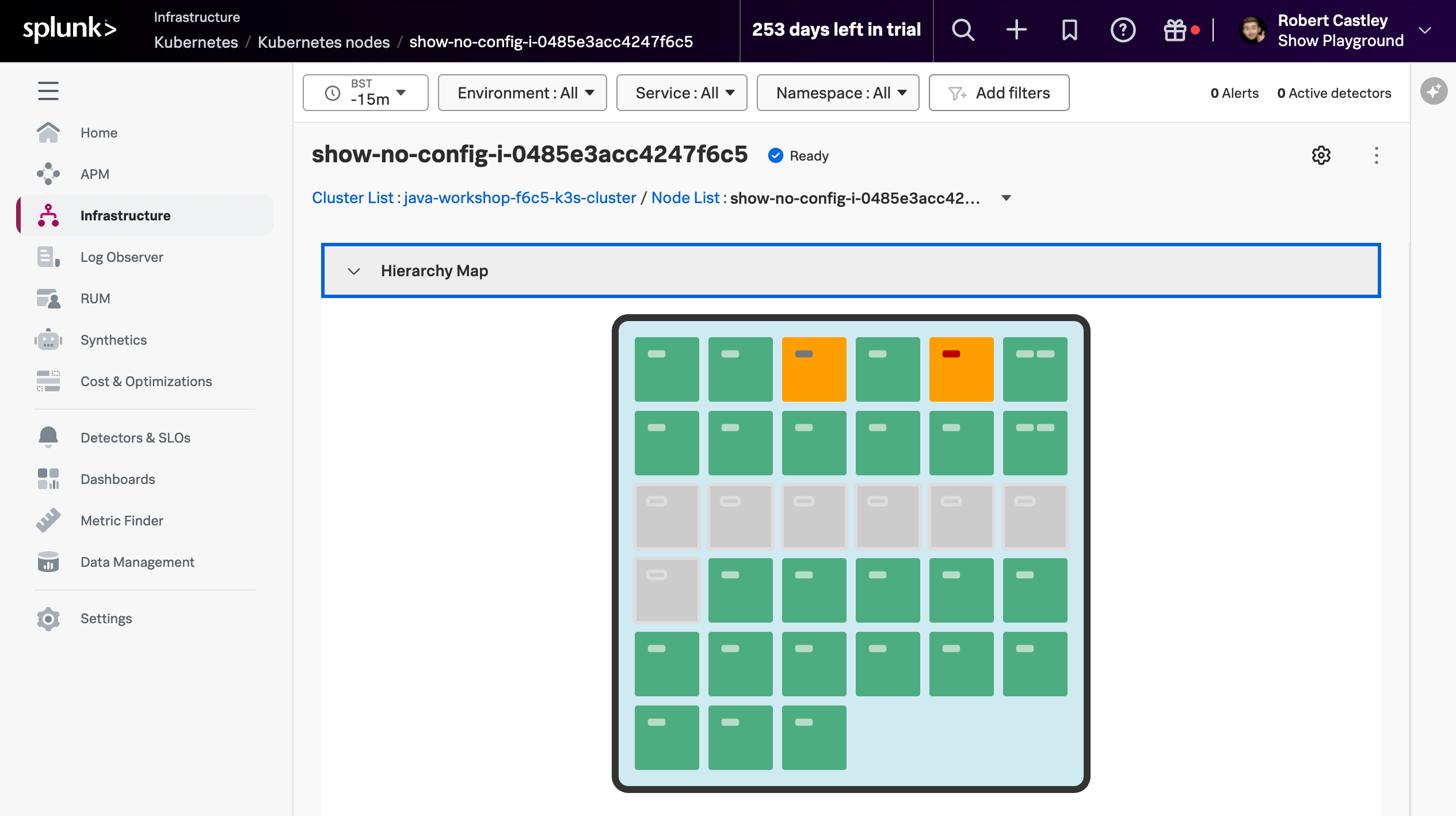Screen dimensions: 1456x816
Task: Click the Settings gear icon in sidebar
Action: [48, 619]
